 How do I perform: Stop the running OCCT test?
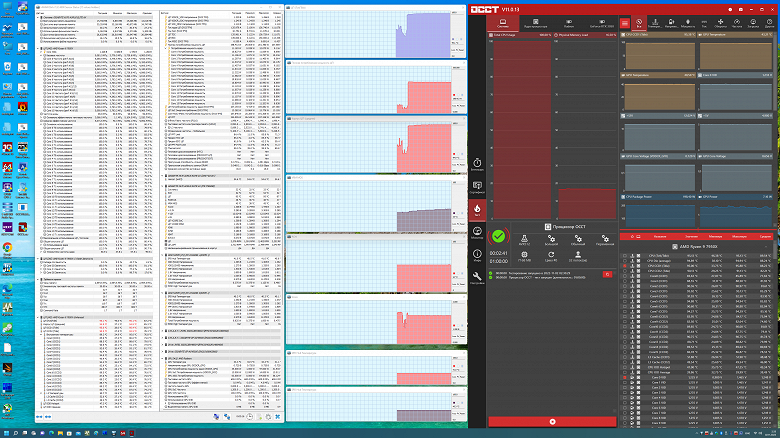point(552,422)
